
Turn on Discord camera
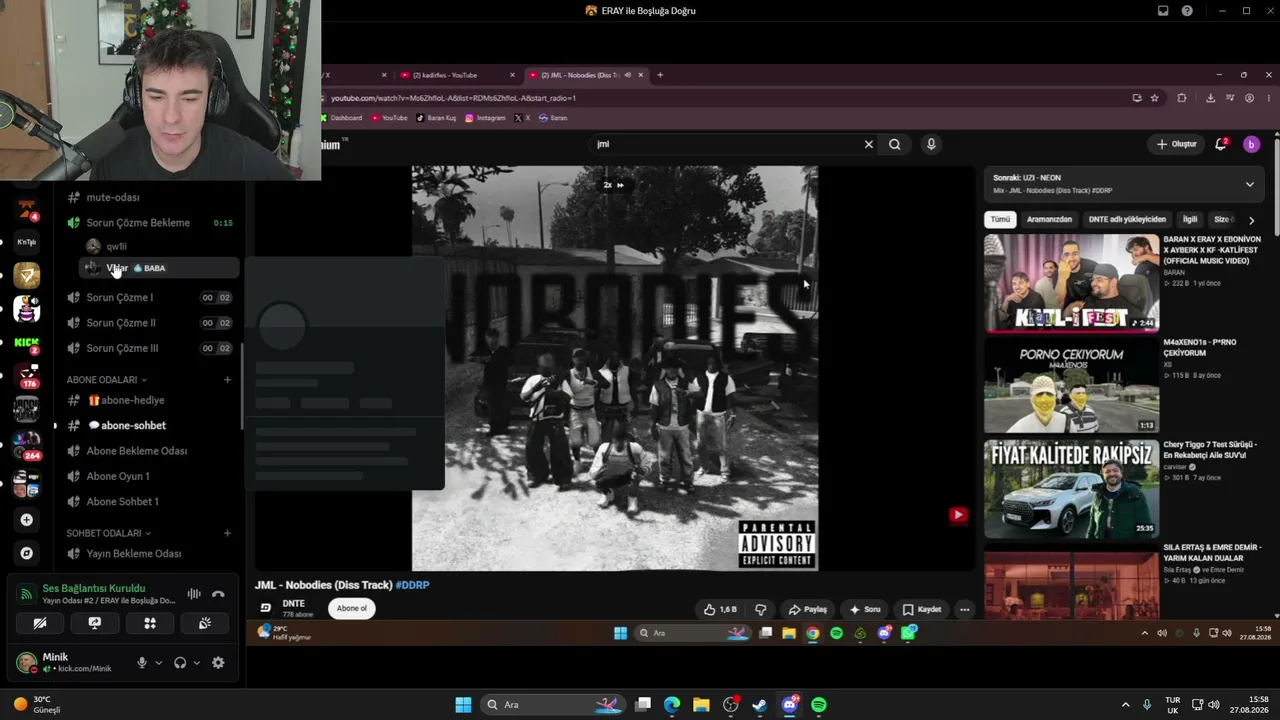coord(40,623)
